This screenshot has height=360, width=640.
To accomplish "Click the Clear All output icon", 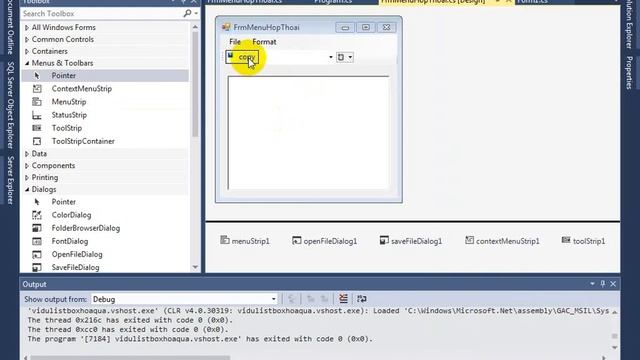I will click(x=343, y=299).
